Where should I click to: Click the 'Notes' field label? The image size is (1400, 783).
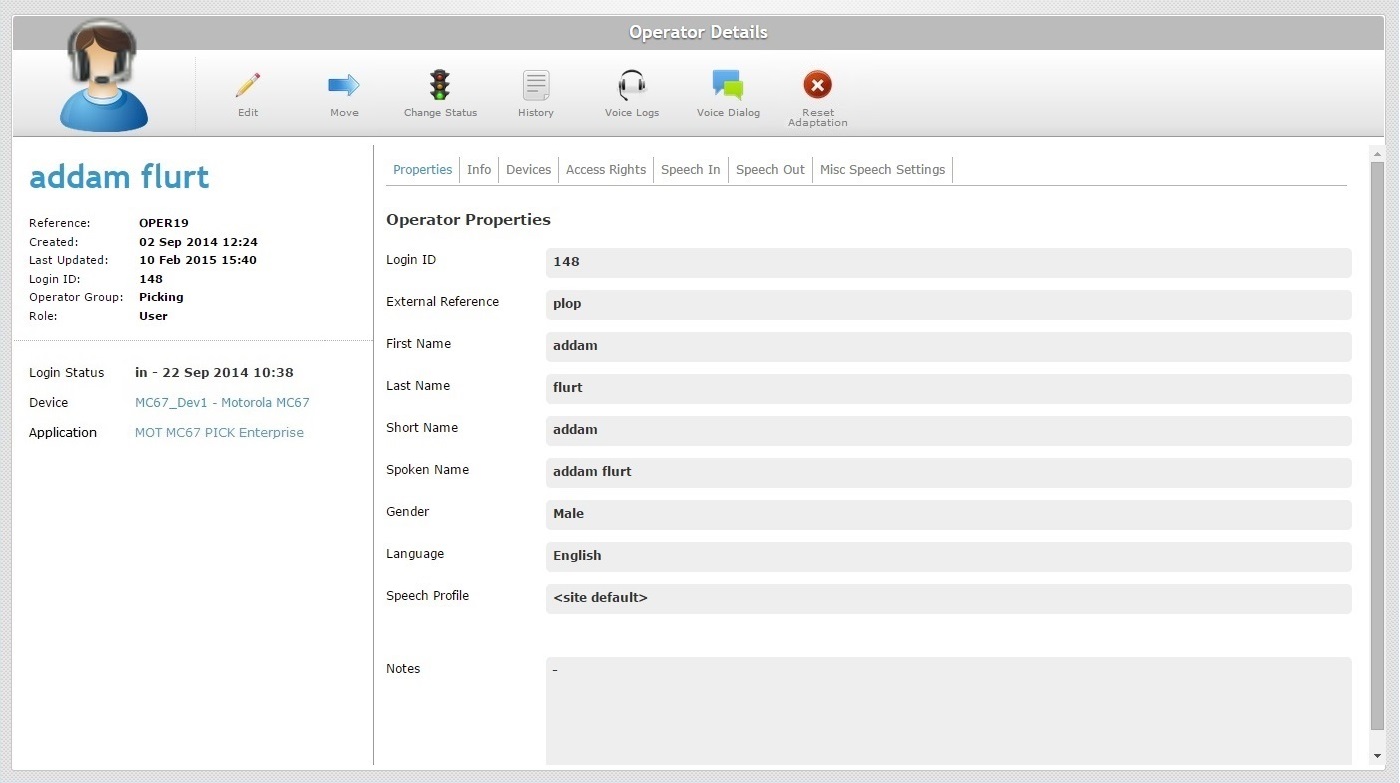point(403,669)
